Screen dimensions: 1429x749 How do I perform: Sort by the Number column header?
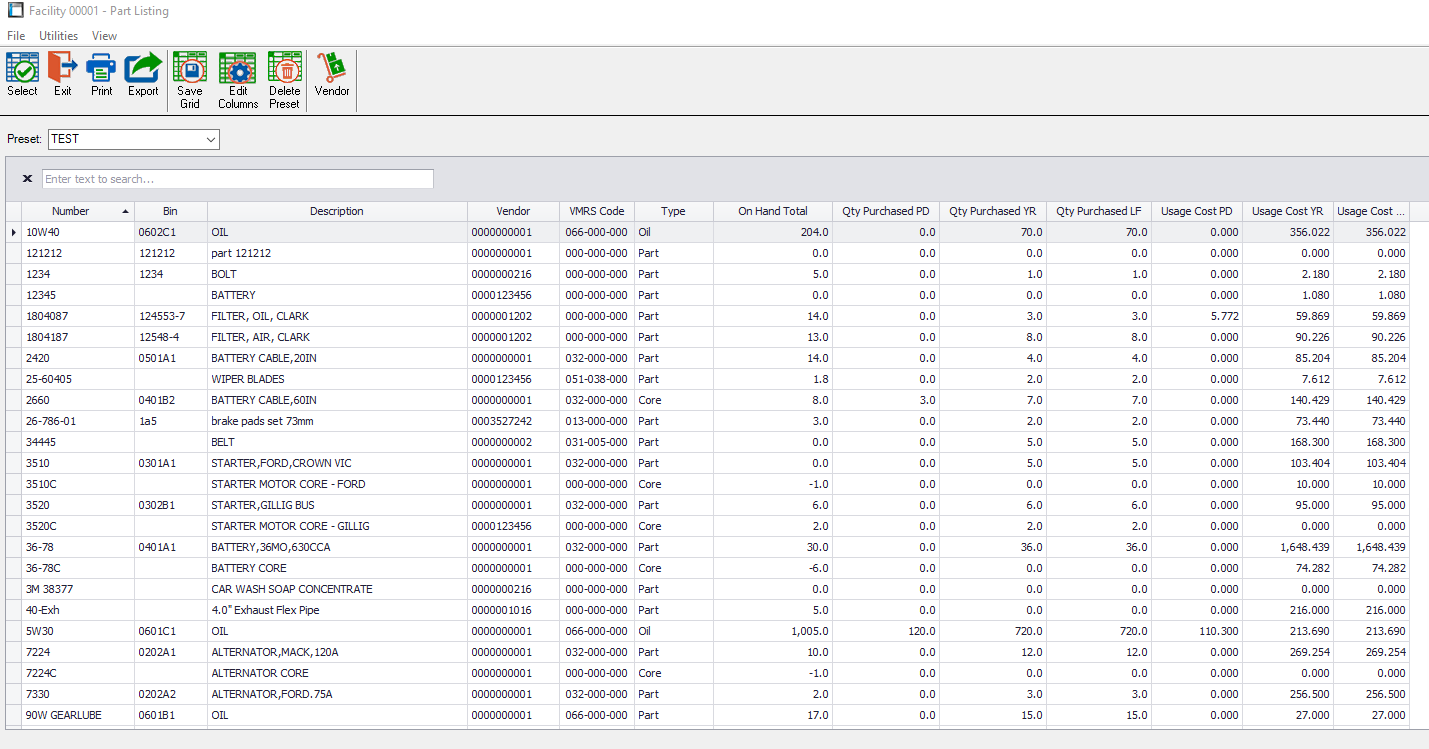pyautogui.click(x=71, y=211)
